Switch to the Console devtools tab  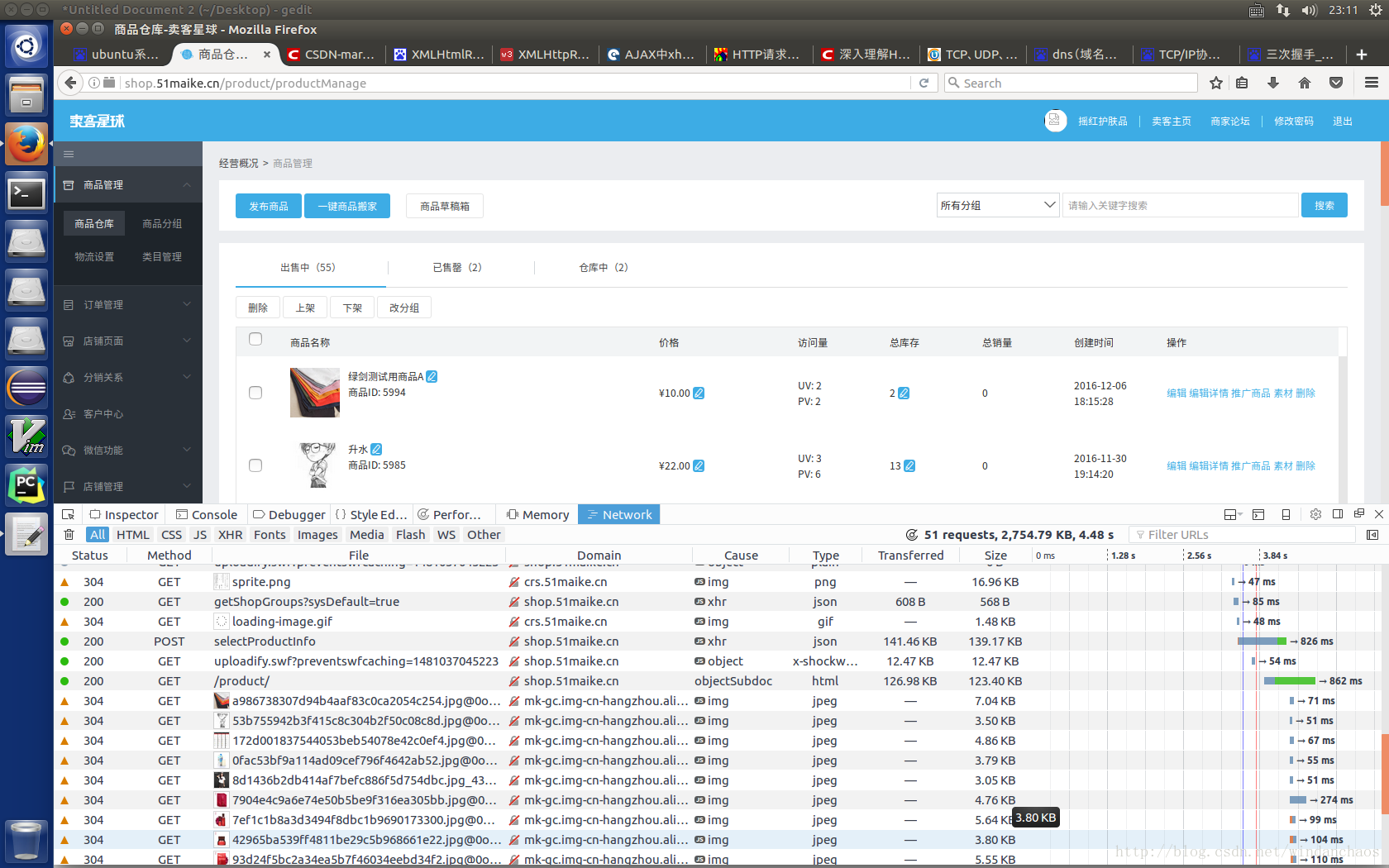pyautogui.click(x=207, y=514)
